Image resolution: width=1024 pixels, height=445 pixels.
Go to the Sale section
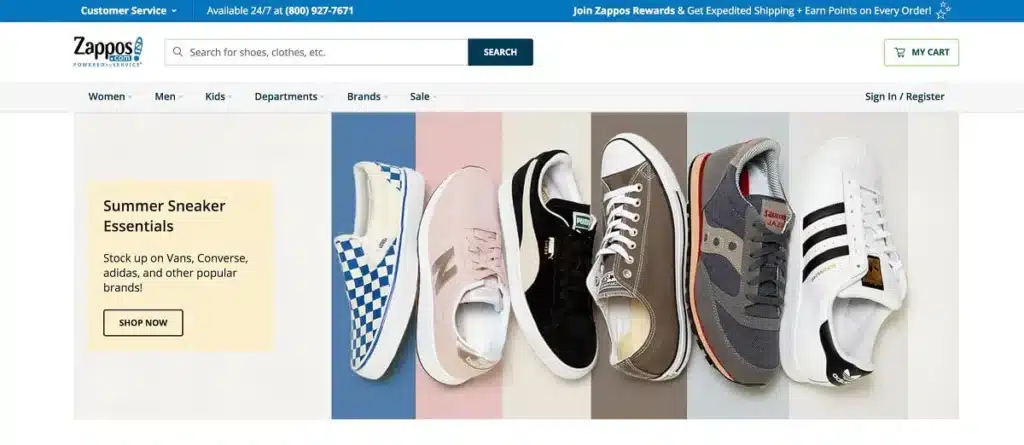[421, 97]
